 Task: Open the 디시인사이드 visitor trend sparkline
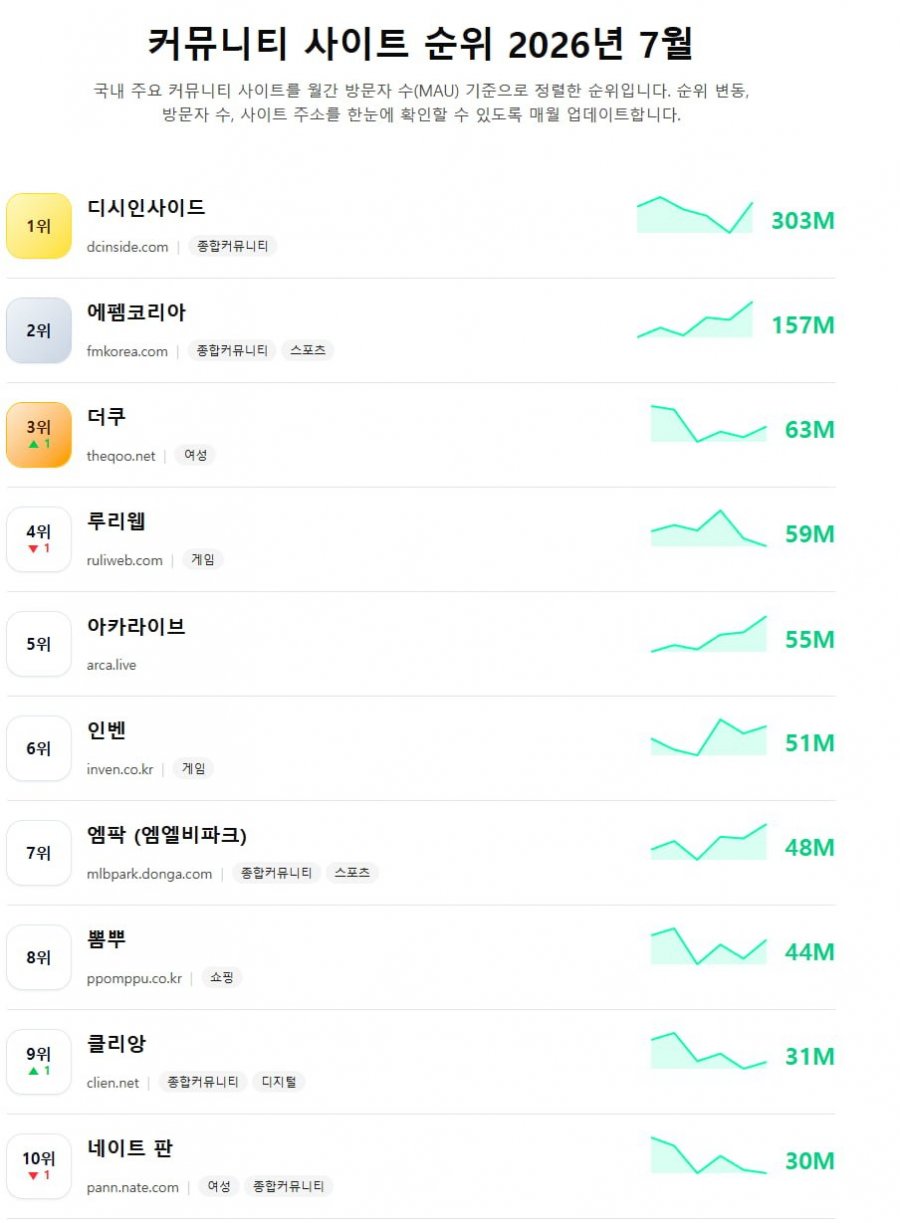click(x=695, y=214)
